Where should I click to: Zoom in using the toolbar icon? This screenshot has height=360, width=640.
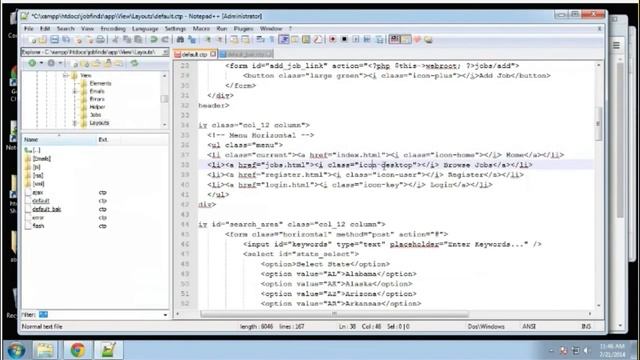tap(209, 40)
